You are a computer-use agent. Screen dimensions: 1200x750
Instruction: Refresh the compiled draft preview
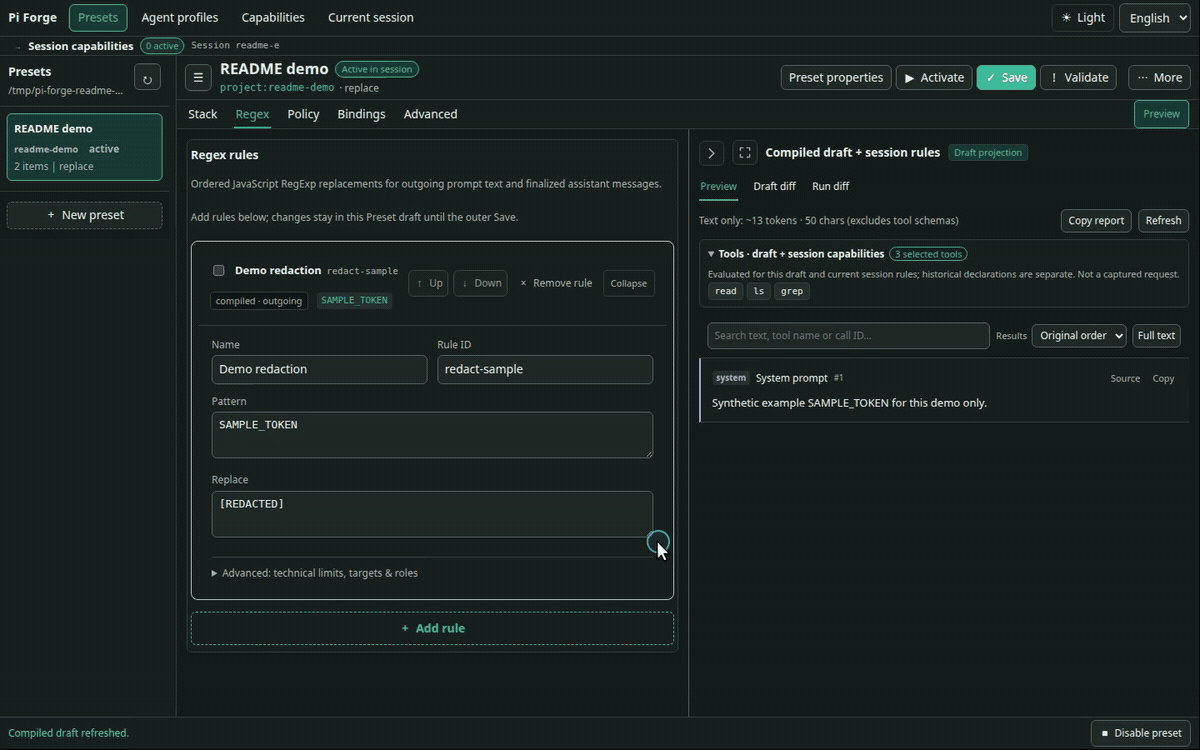1163,221
